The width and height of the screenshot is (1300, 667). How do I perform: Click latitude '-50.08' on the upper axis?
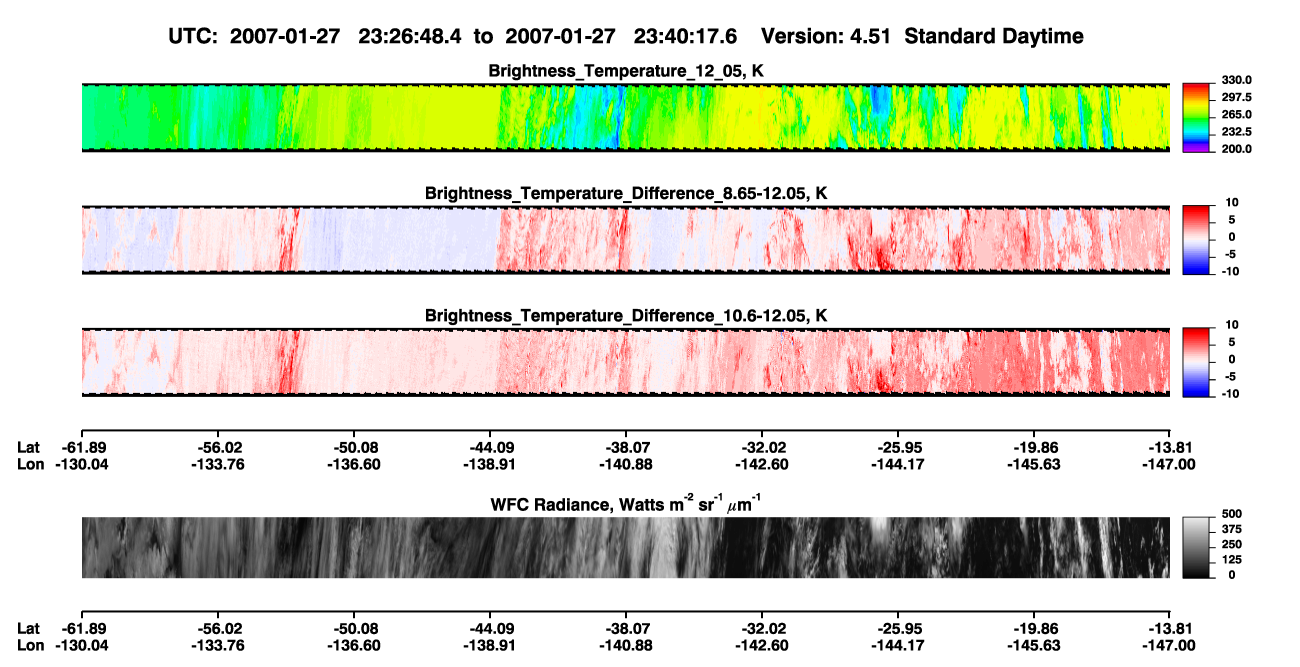coord(353,447)
